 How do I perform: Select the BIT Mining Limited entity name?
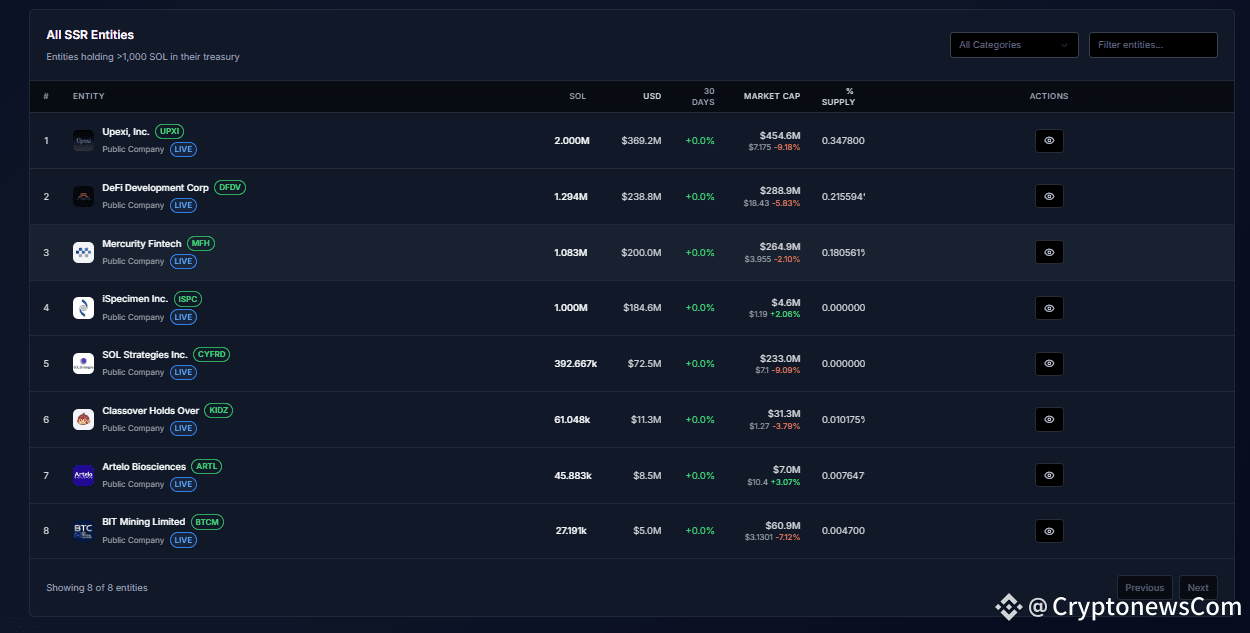coord(144,522)
